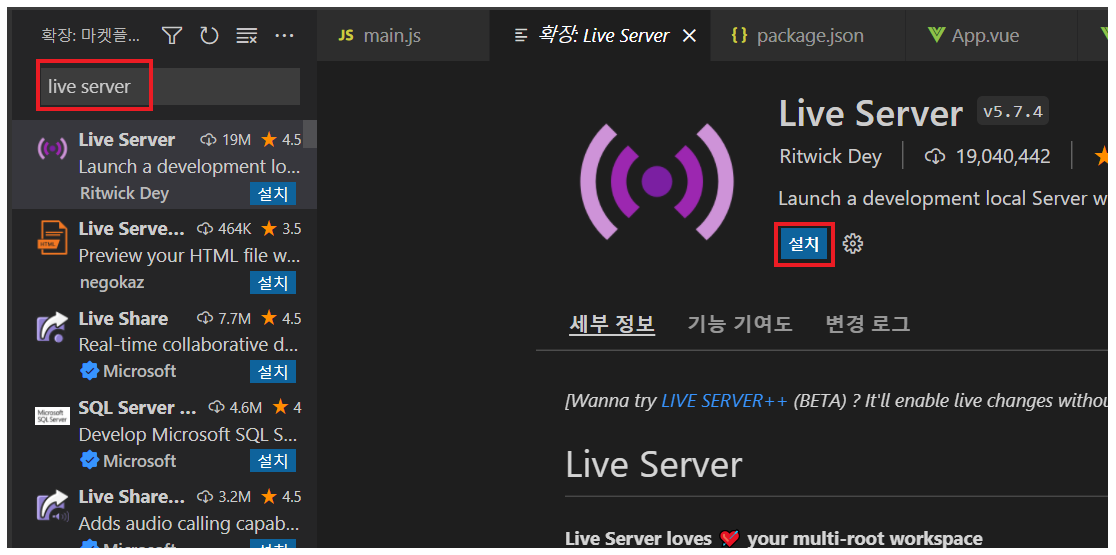Click the Live Share 7.7M extension icon

point(52,327)
